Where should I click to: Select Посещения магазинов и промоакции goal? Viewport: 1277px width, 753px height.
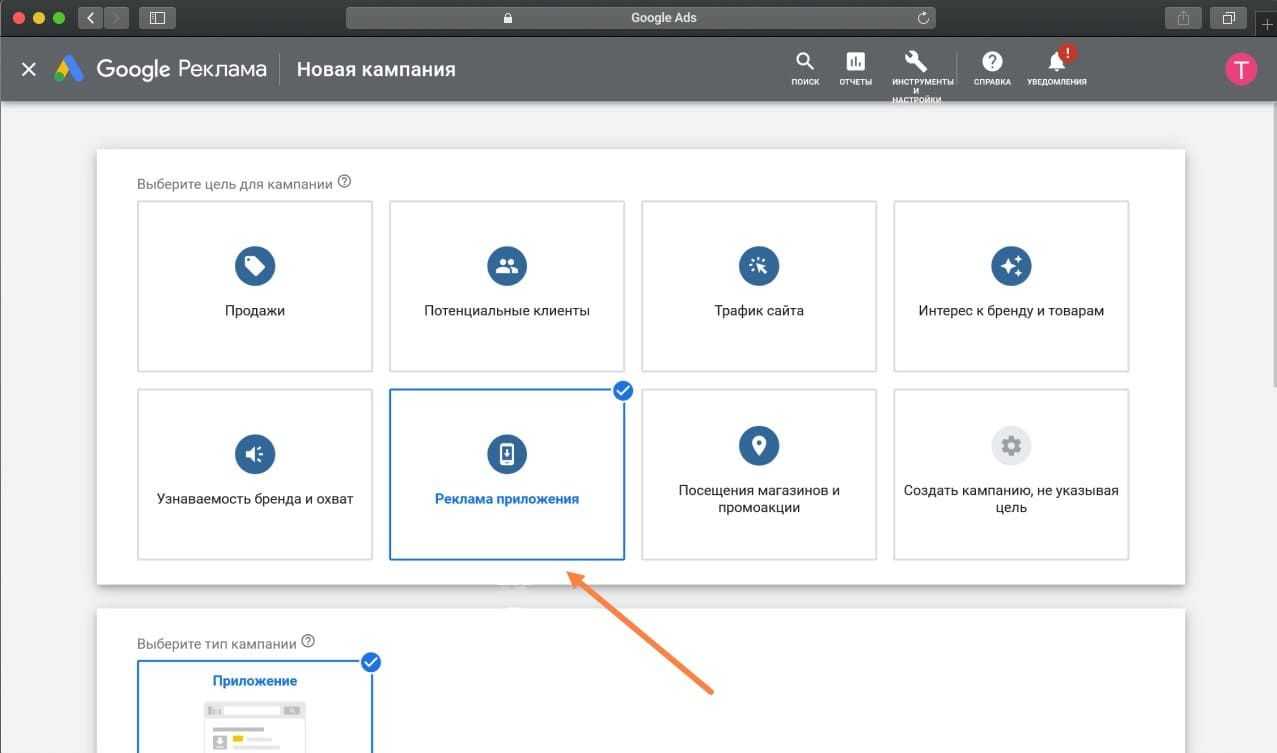(x=758, y=474)
